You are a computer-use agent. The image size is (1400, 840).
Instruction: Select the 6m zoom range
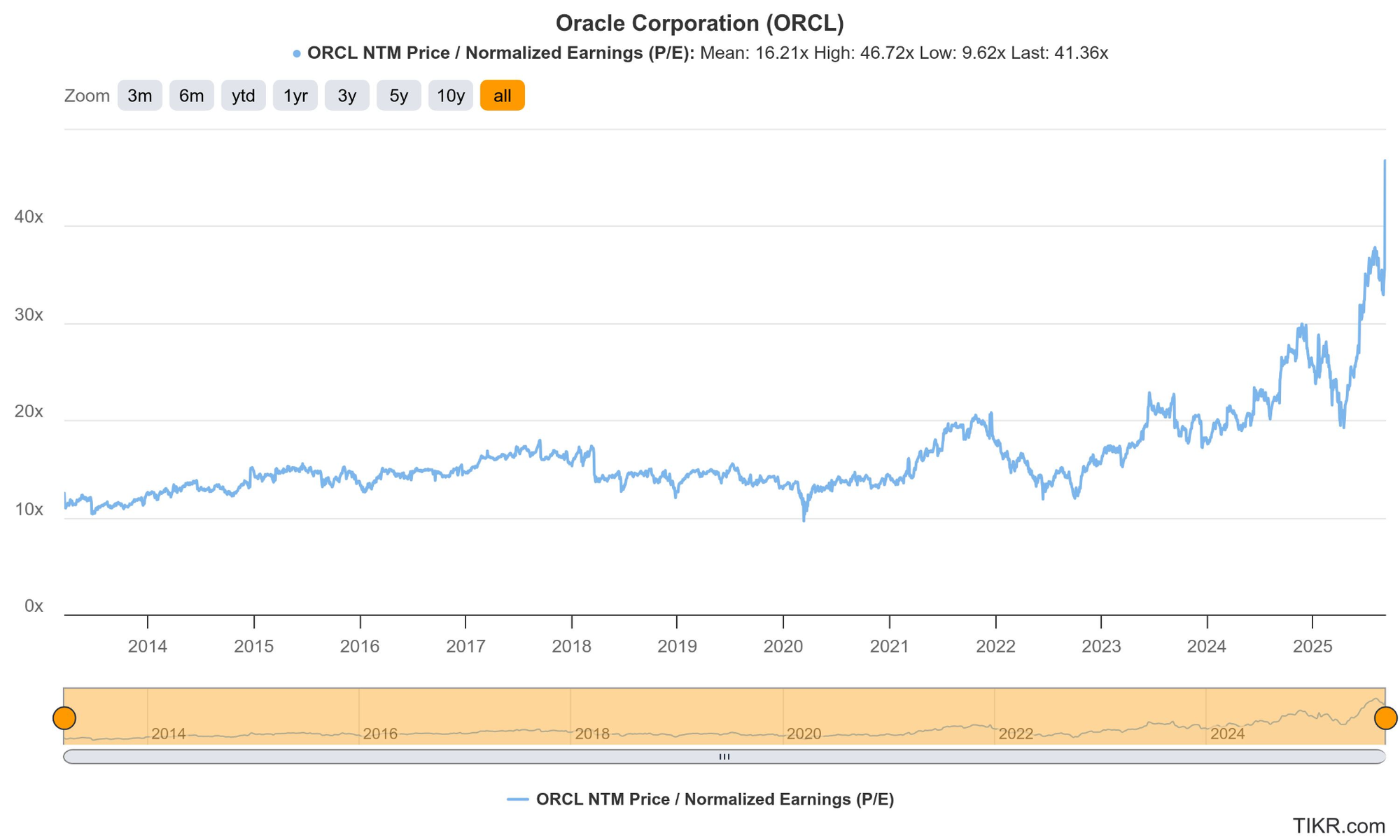(x=191, y=96)
